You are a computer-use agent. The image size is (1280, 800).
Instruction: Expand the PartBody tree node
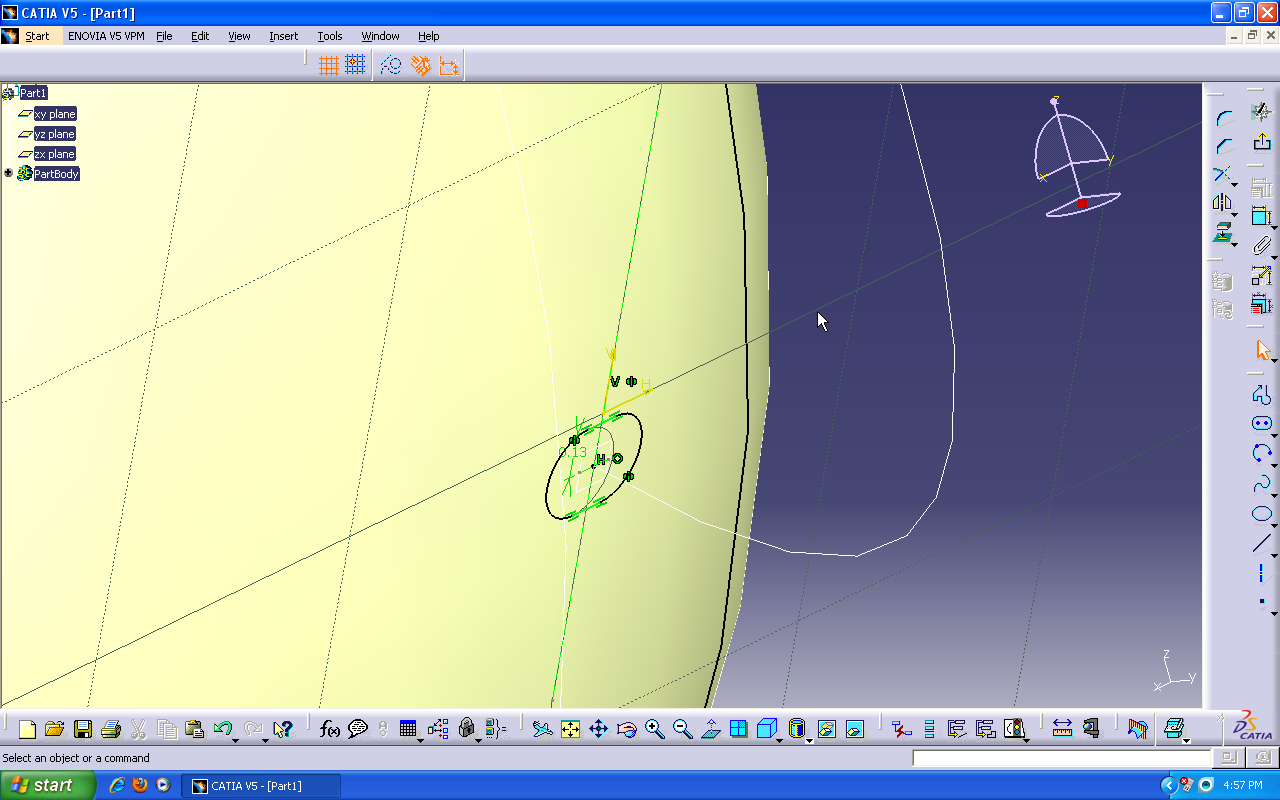point(9,173)
